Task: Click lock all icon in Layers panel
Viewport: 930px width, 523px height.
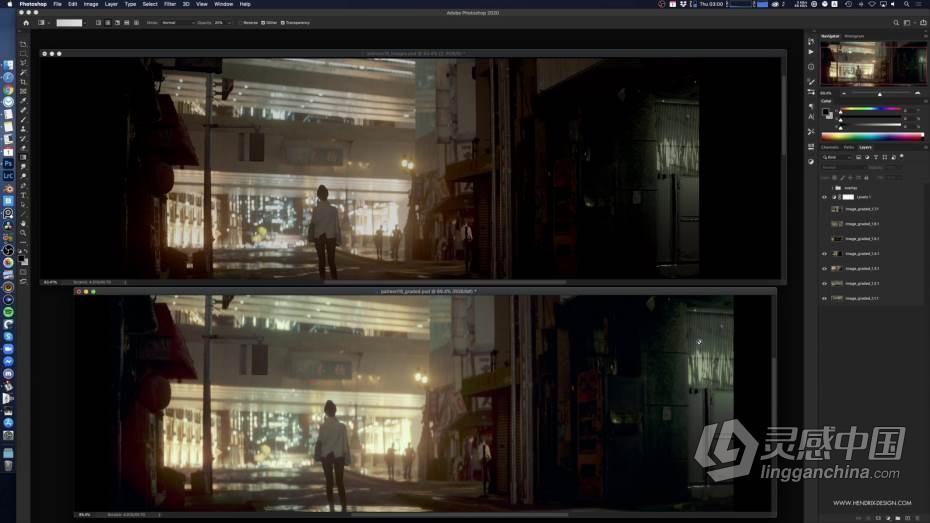Action: pos(866,178)
